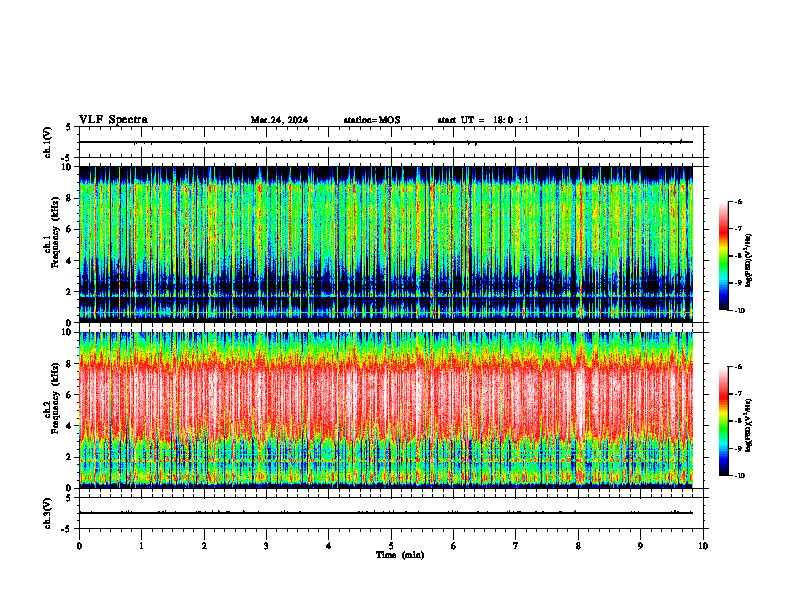
Task: Click time axis tick label "6"
Action: 453,546
